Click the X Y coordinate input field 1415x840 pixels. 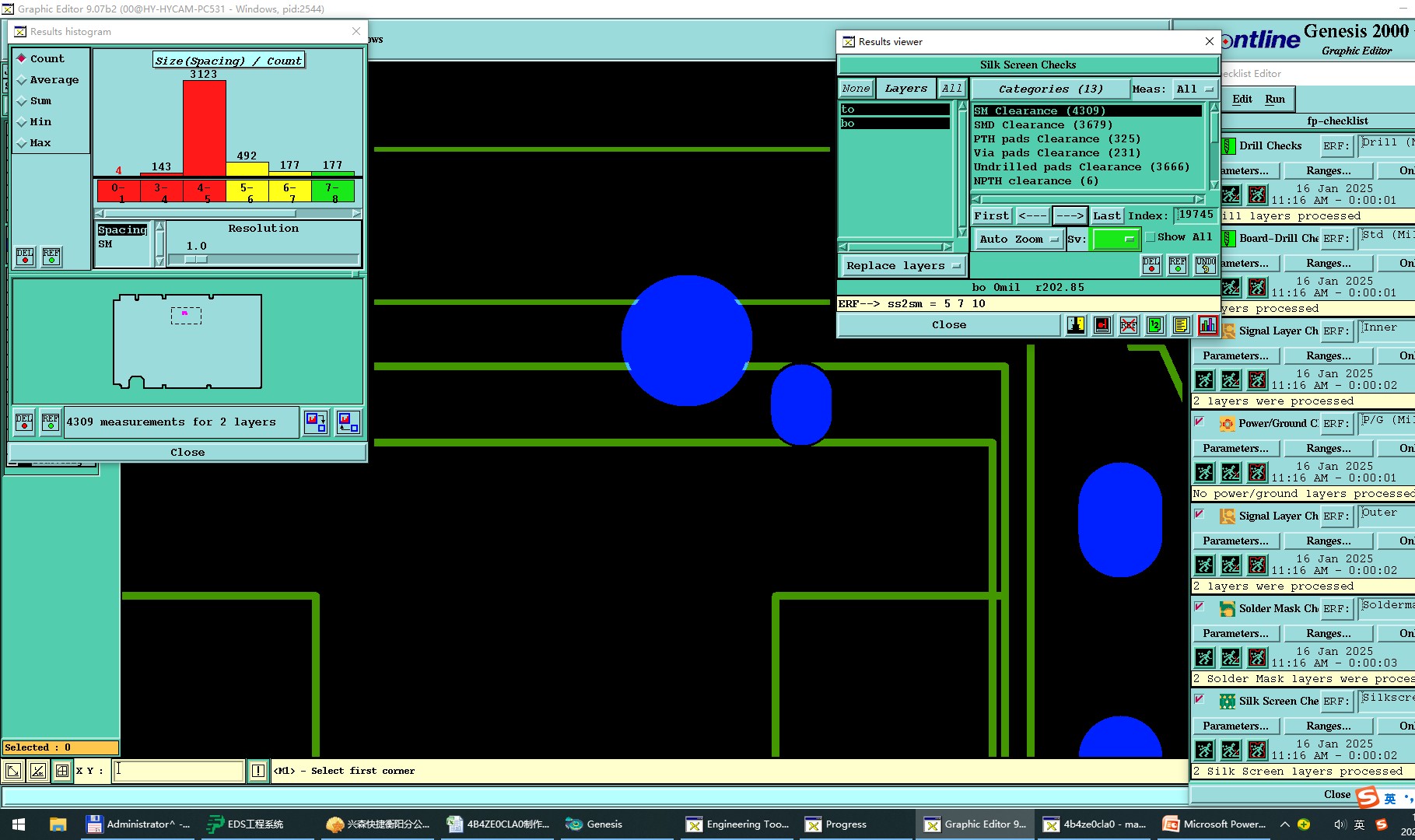tap(179, 771)
